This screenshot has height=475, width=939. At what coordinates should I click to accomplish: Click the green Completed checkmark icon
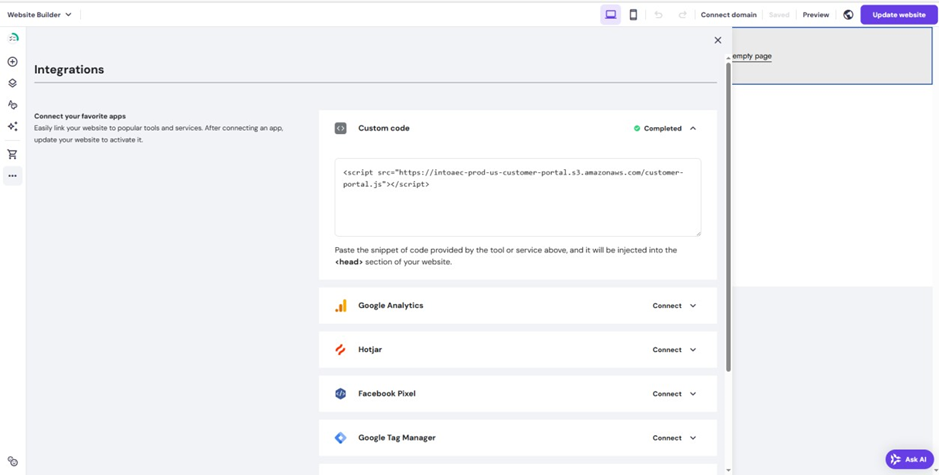(x=637, y=128)
